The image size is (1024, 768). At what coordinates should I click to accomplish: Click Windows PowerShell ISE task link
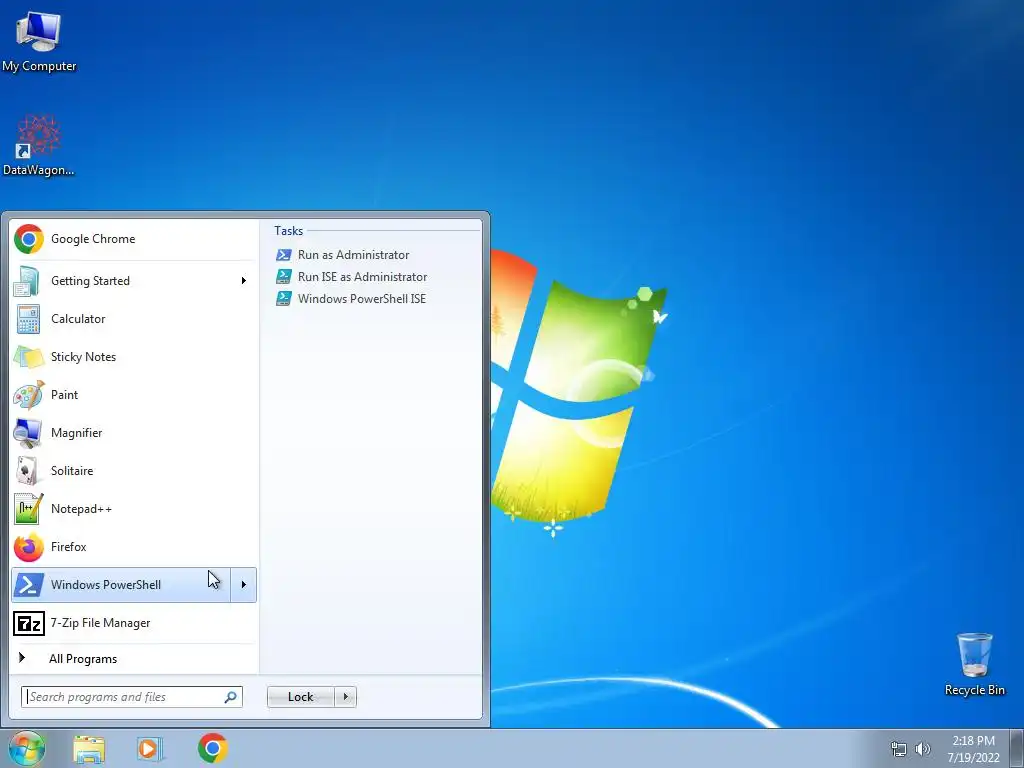[x=362, y=298]
